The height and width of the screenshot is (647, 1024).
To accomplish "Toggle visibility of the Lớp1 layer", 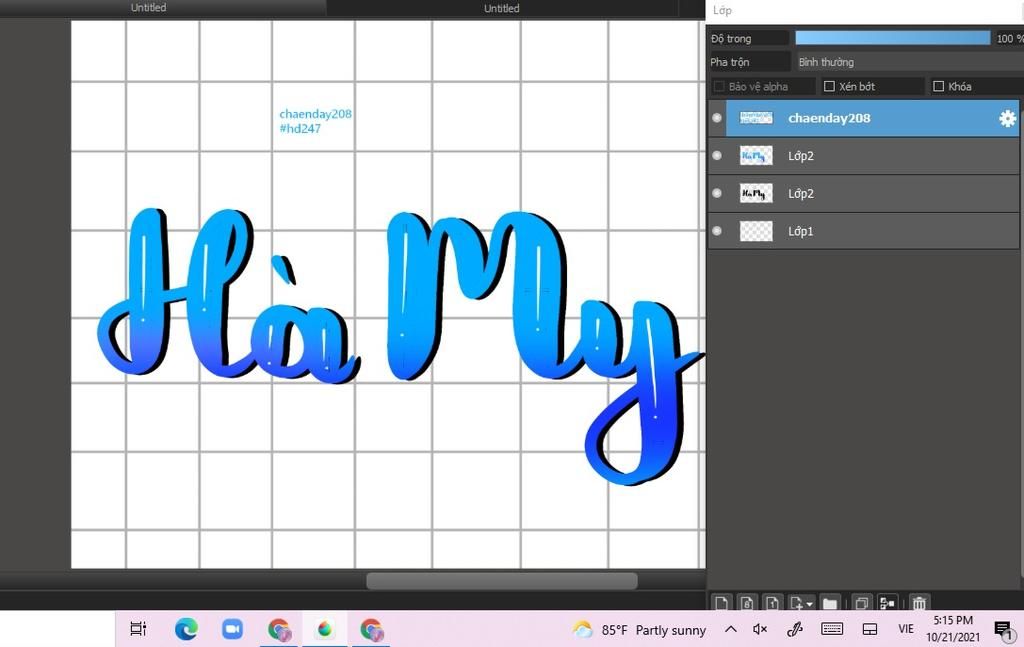I will [717, 230].
